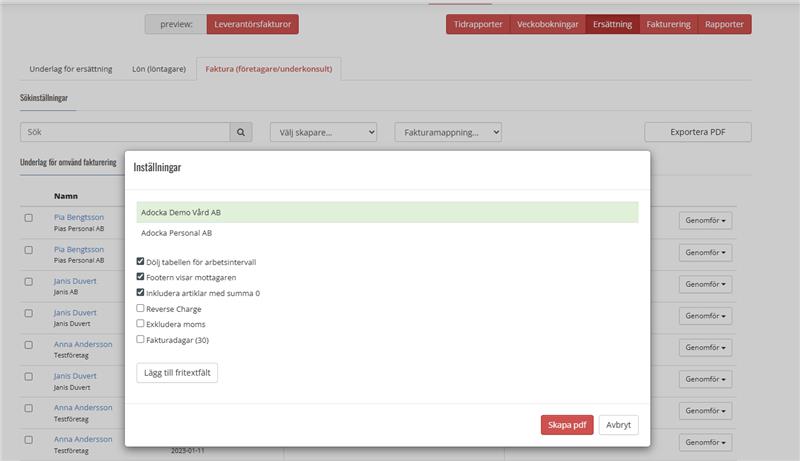Click 'Lägg till fritextfält' button

point(177,373)
